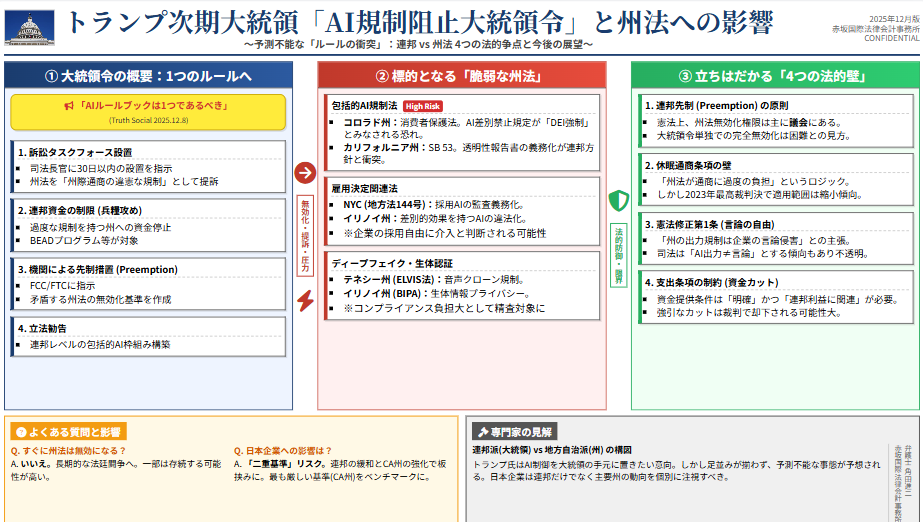
Task: Click the red lightning bolt icon
Action: point(306,300)
